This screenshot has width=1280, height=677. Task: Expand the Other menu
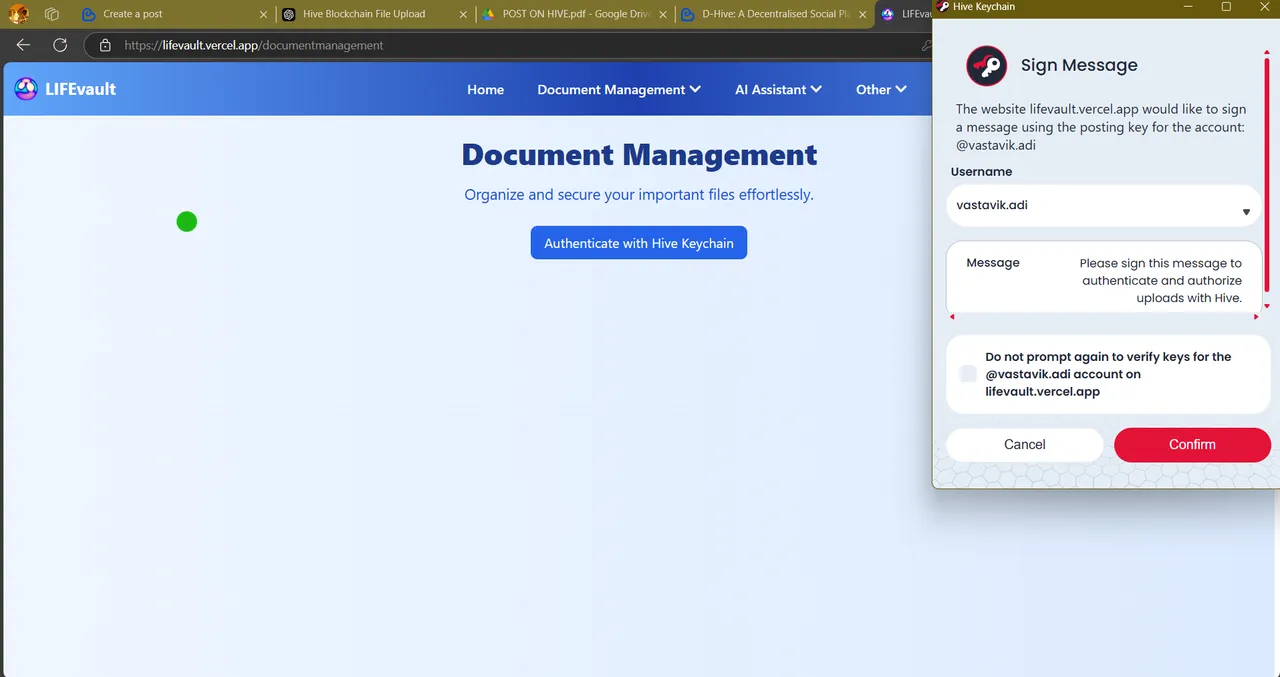click(881, 89)
